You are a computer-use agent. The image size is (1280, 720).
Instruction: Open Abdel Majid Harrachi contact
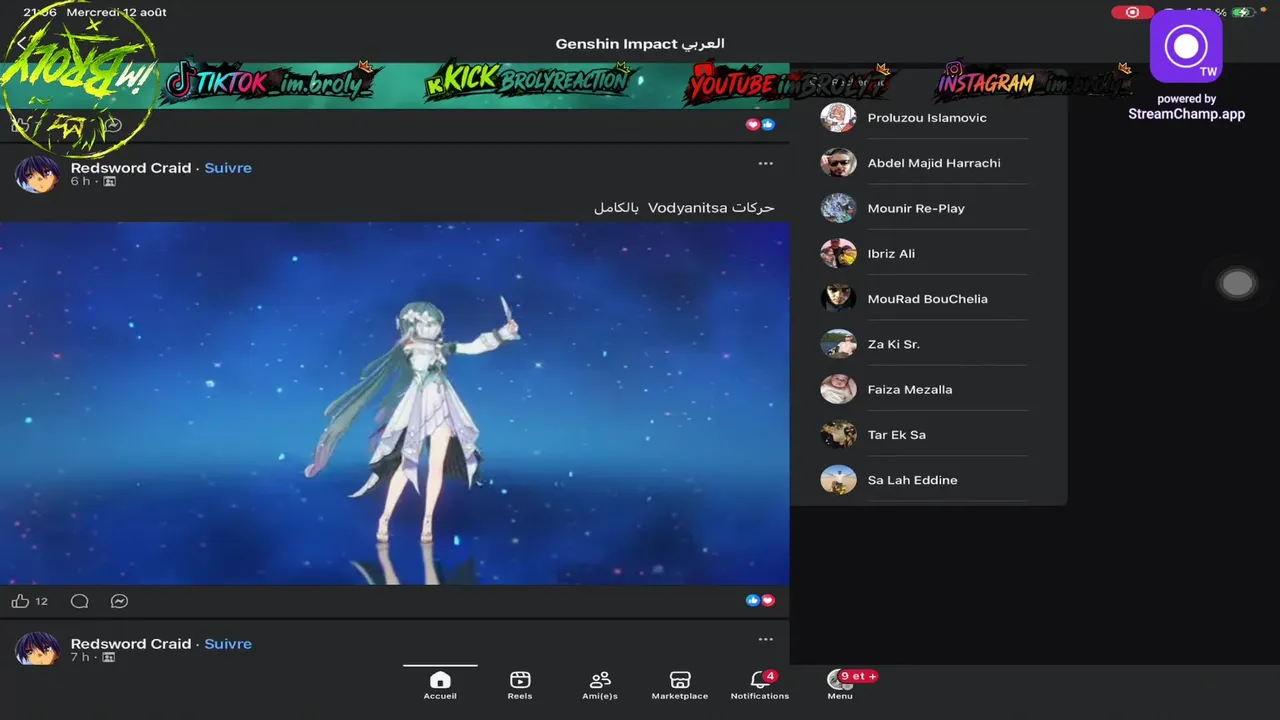[924, 163]
